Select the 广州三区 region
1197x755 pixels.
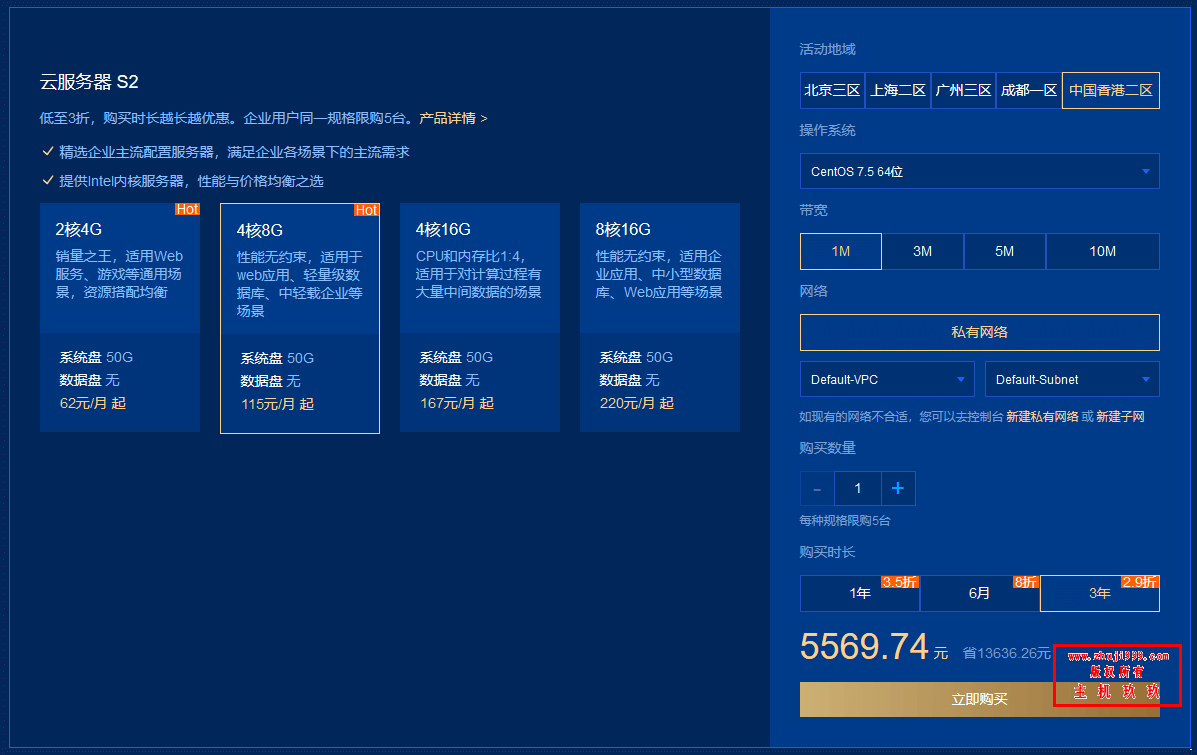tap(963, 91)
